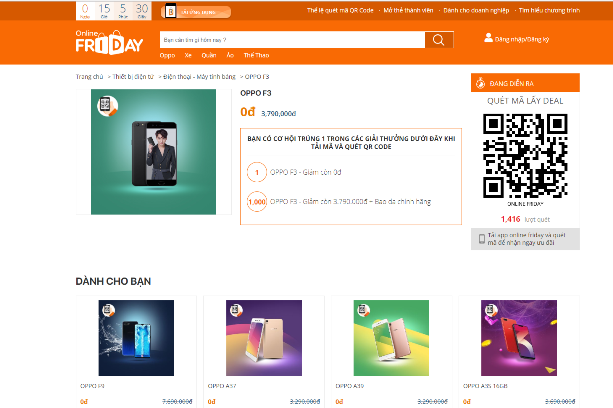Click the circled number 1 prize badge
This screenshot has height=408, width=613.
[x=257, y=172]
